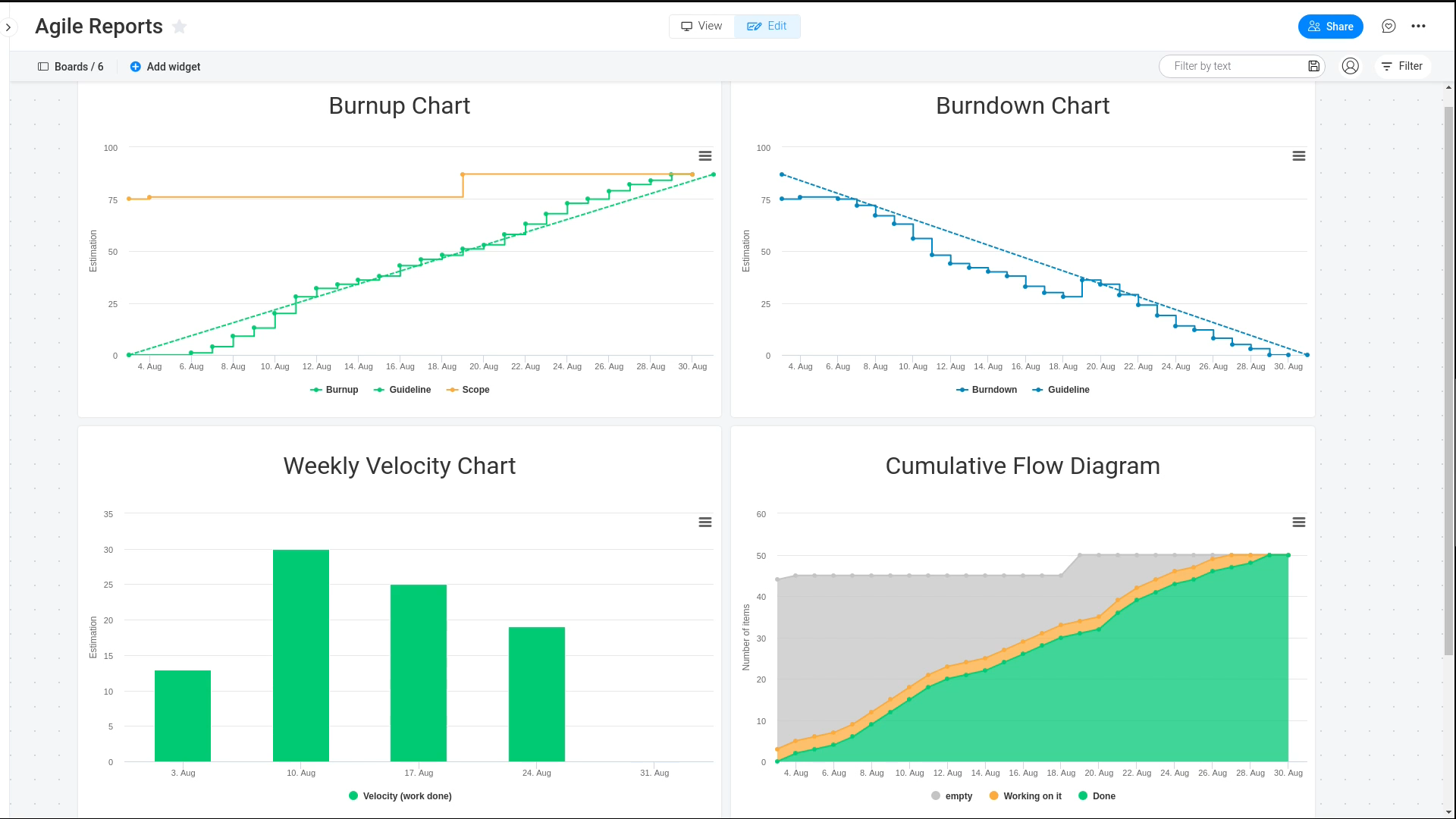Open the Filter options

click(x=1401, y=67)
